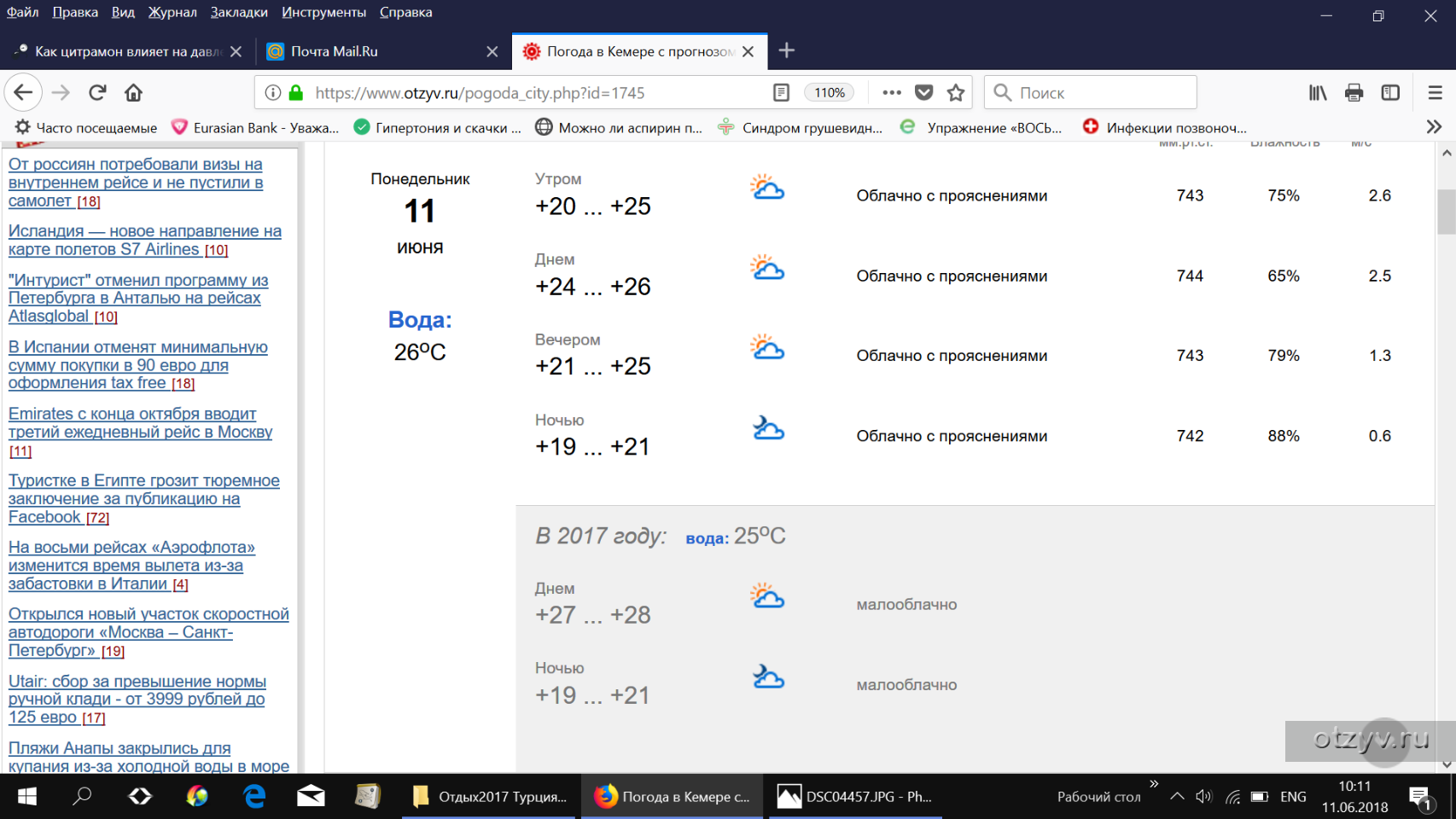Reload the current page
Viewport: 1456px width, 819px height.
(97, 92)
